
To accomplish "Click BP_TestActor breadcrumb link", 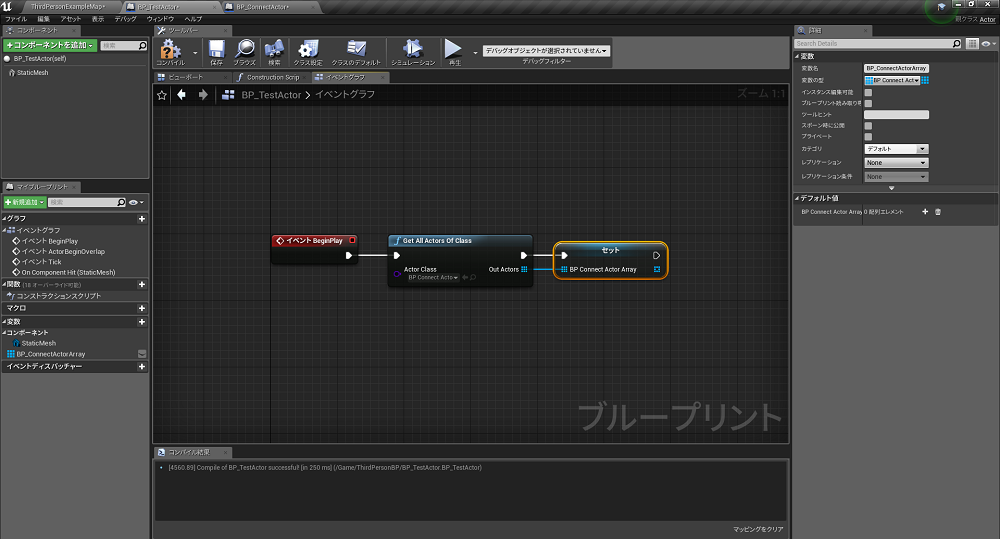I will pos(271,94).
